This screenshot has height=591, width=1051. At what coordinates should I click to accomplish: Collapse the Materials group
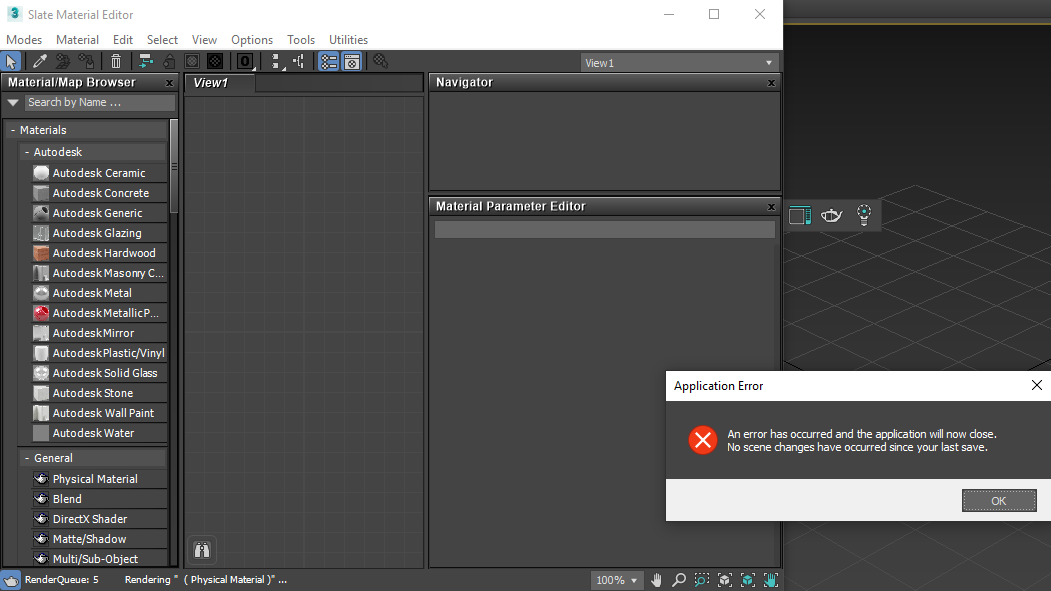tap(13, 130)
